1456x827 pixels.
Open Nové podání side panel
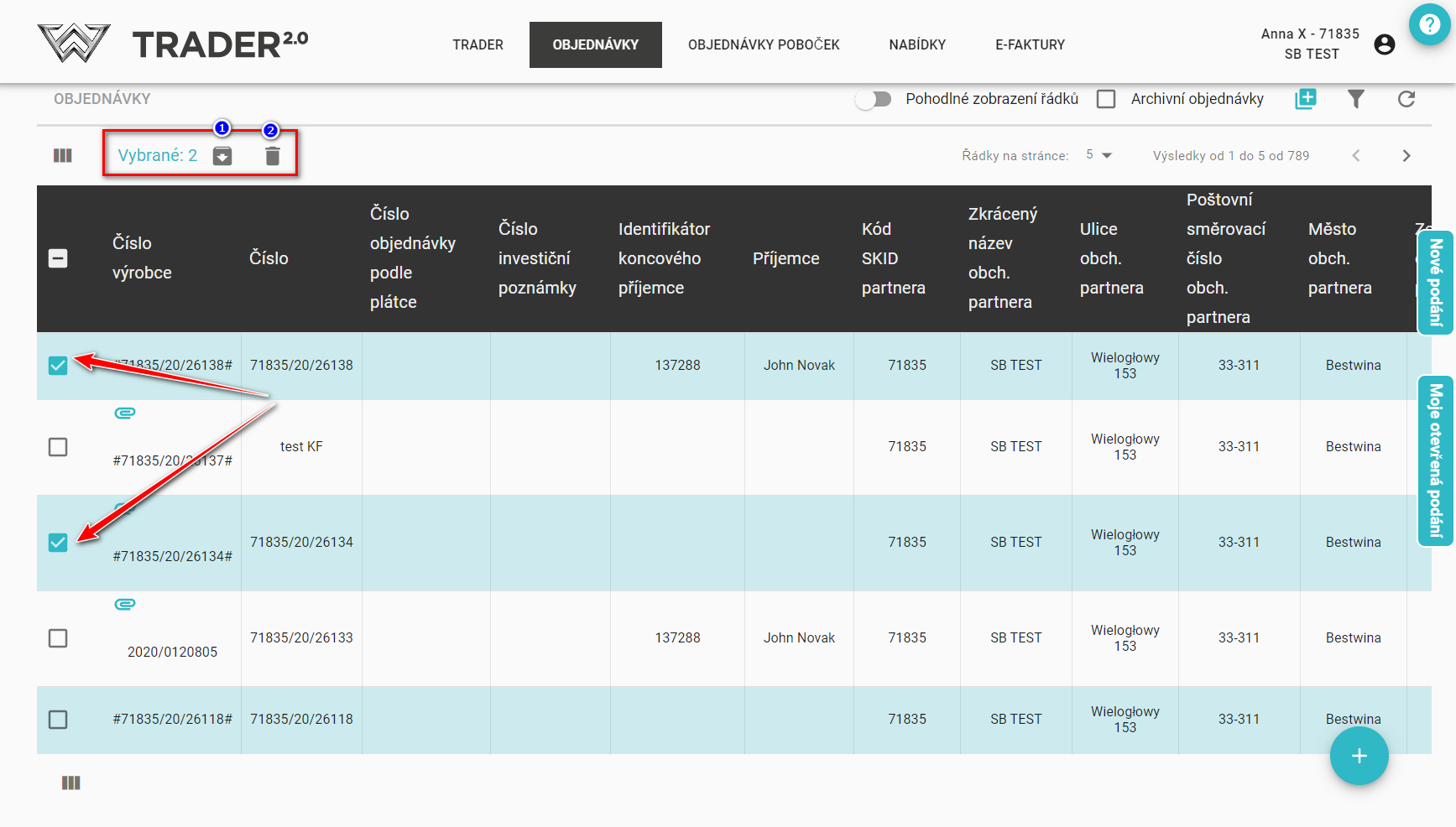[x=1435, y=283]
